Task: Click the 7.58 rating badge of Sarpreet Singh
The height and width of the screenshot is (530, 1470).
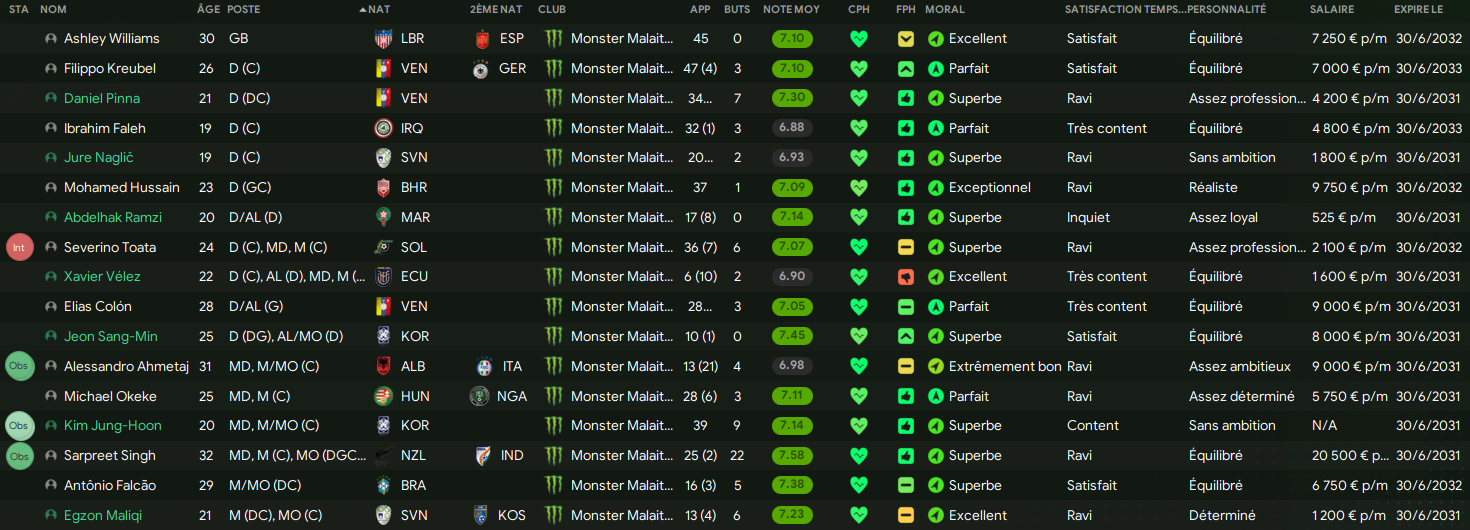Action: (x=792, y=455)
